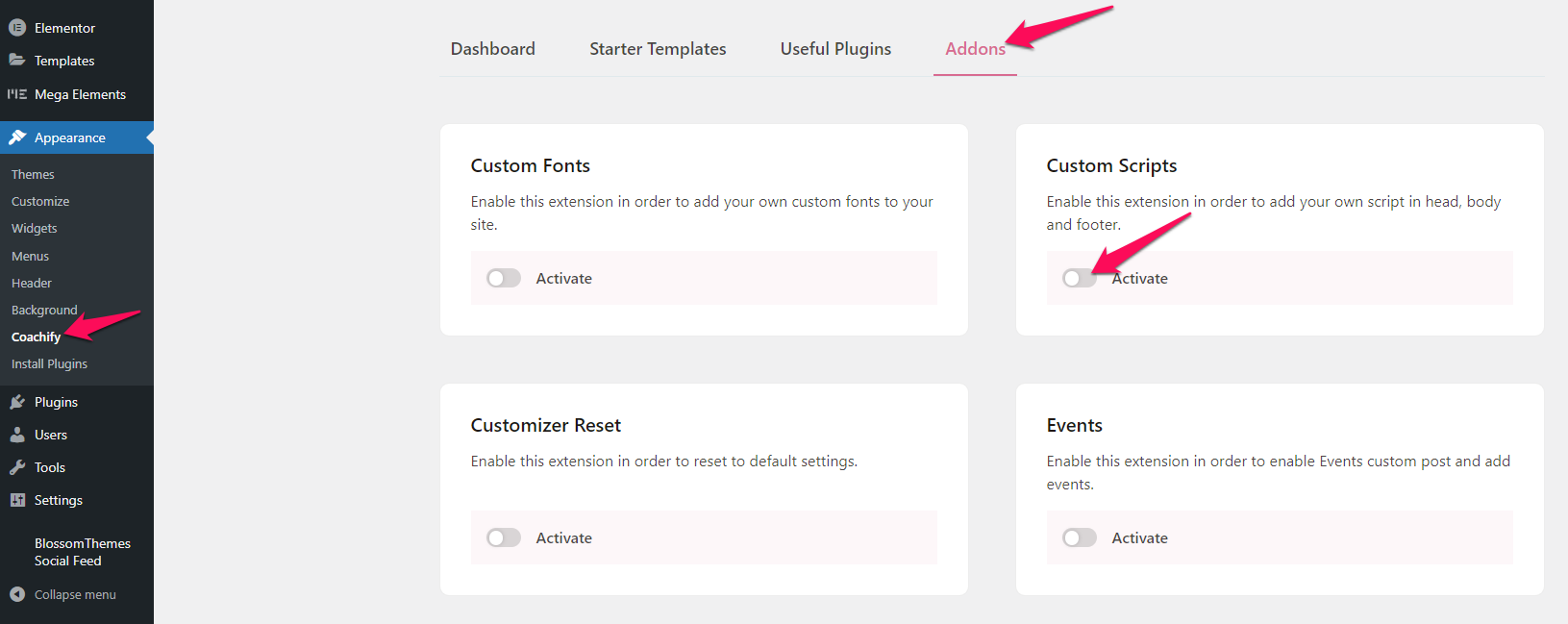Click the Tools wrench icon
This screenshot has width=1568, height=624.
pos(17,467)
